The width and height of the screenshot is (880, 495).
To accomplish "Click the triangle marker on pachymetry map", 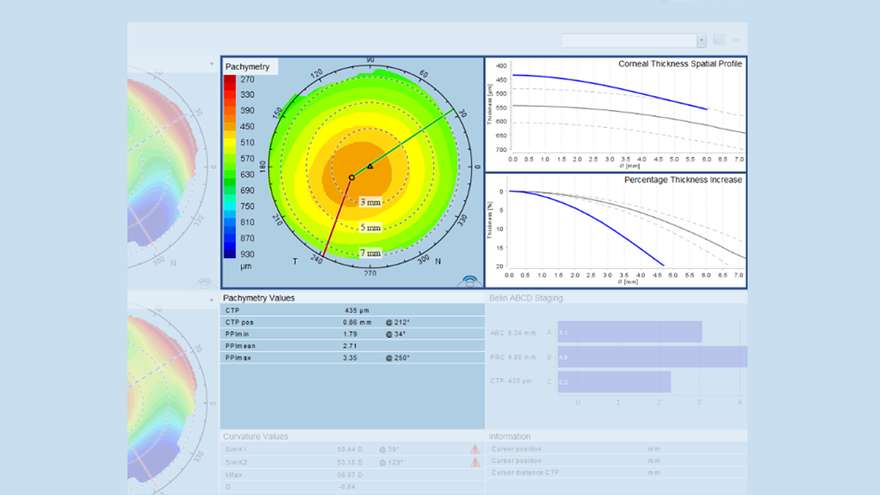I will point(370,166).
